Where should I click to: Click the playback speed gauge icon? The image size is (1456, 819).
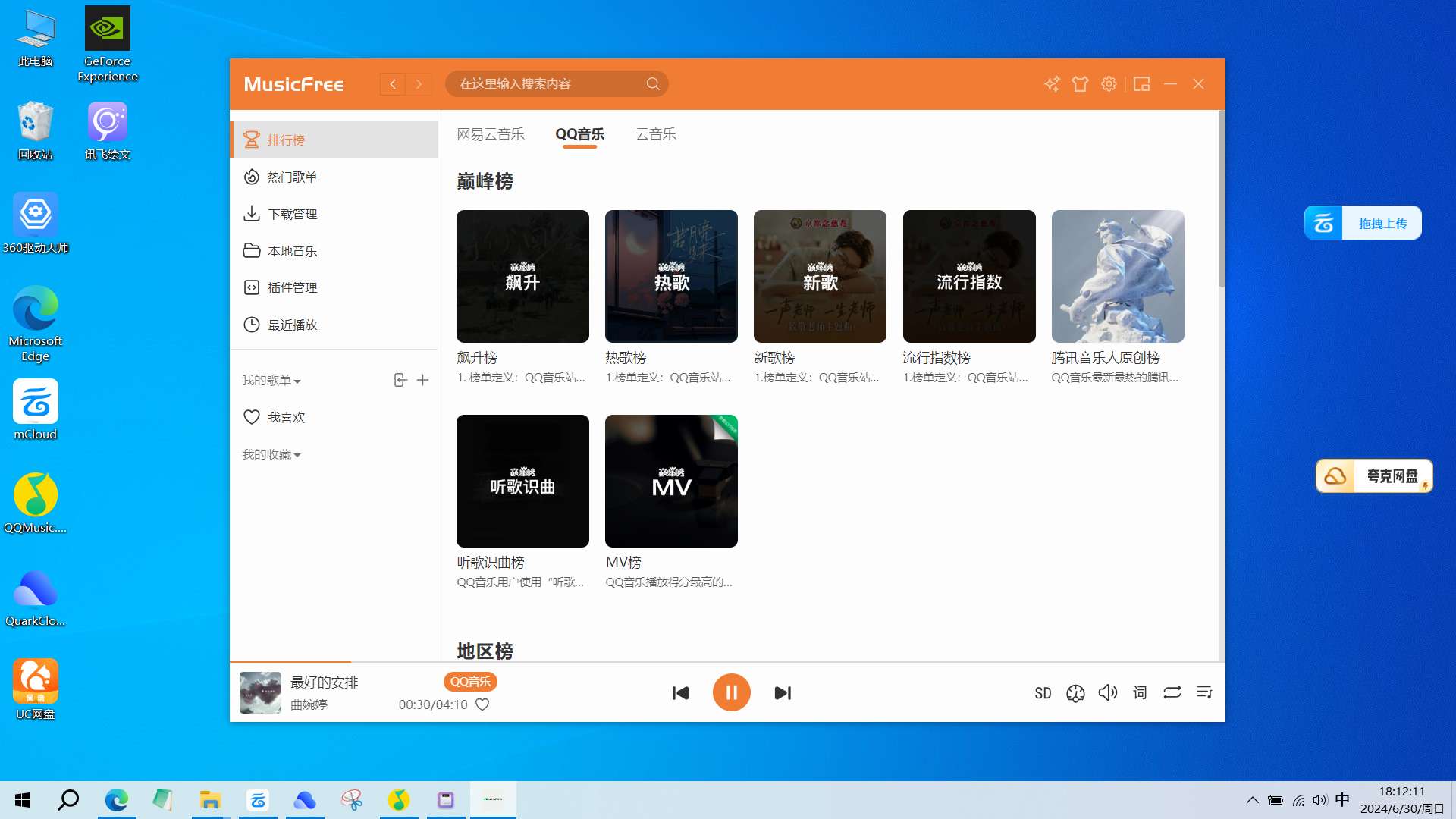1075,693
